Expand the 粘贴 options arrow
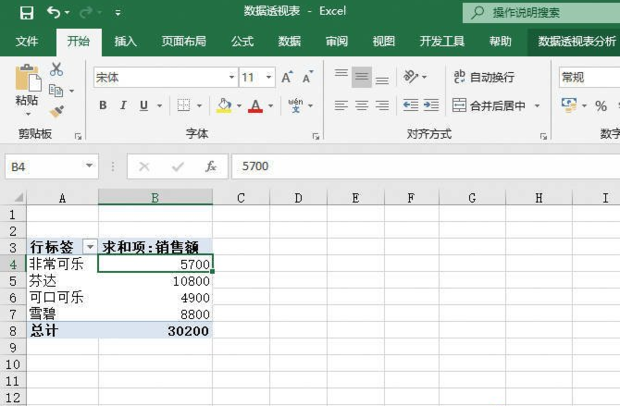Image resolution: width=620 pixels, height=406 pixels. [28, 114]
